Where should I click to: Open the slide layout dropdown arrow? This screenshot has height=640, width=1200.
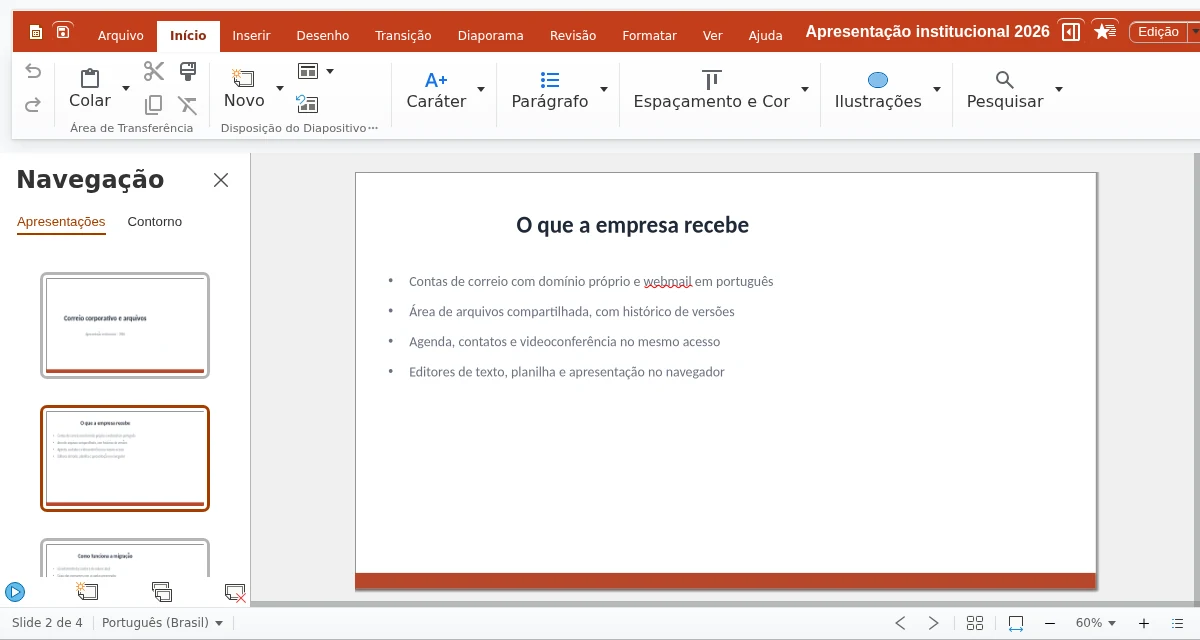[330, 71]
